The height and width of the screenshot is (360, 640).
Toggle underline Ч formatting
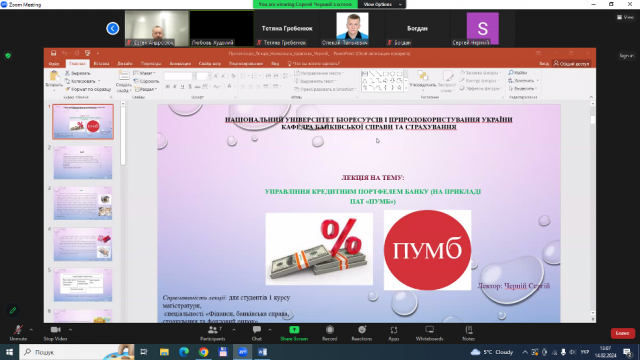click(182, 87)
